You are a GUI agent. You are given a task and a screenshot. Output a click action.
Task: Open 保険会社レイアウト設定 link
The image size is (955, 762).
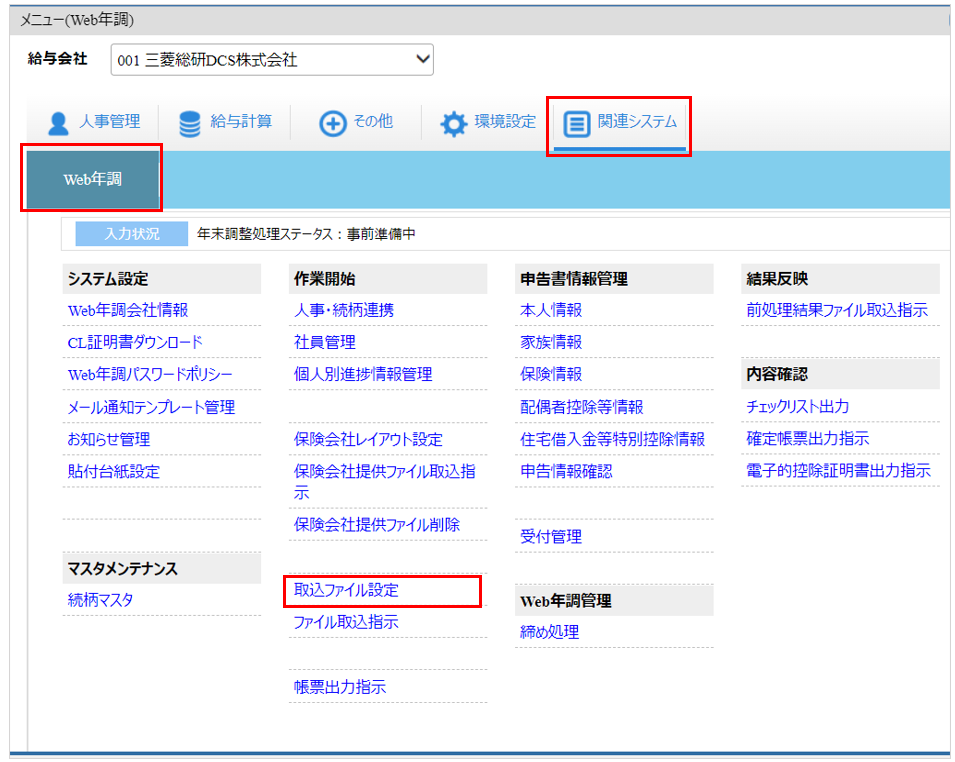tap(368, 439)
